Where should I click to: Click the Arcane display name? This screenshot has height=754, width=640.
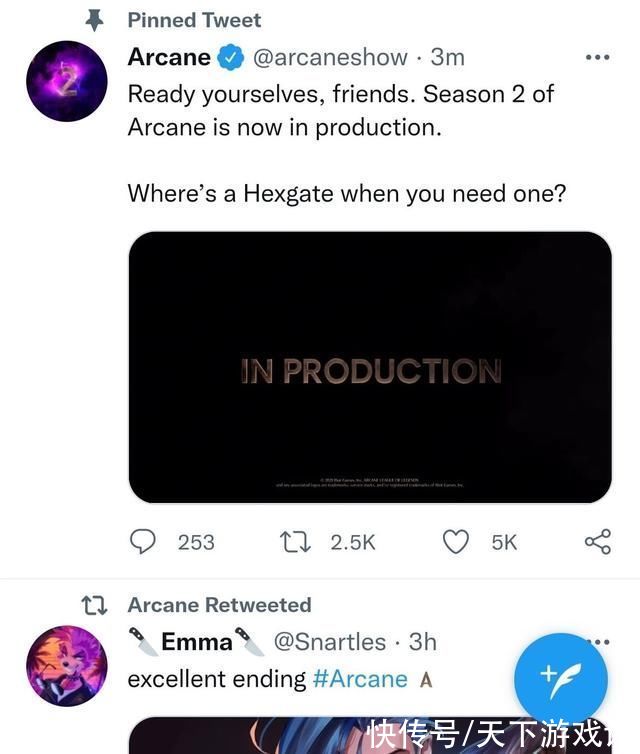[169, 57]
